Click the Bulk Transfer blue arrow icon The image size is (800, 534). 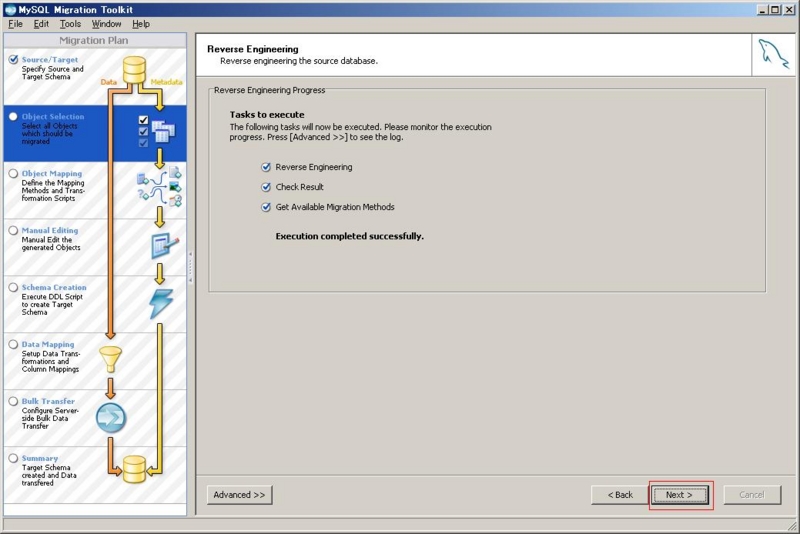111,418
